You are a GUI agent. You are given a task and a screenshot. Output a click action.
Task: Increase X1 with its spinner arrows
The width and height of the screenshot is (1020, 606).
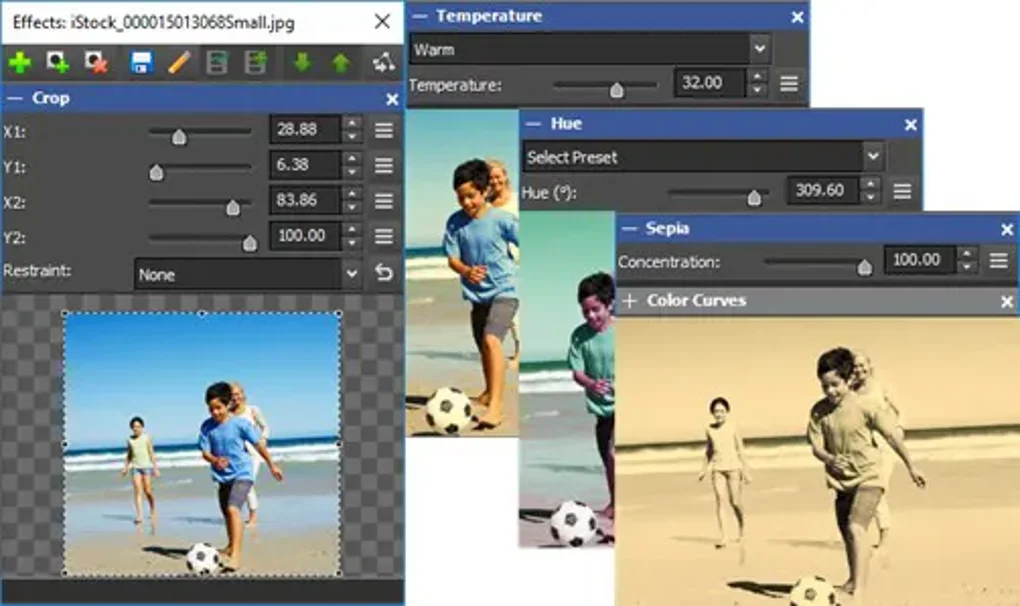coord(352,122)
